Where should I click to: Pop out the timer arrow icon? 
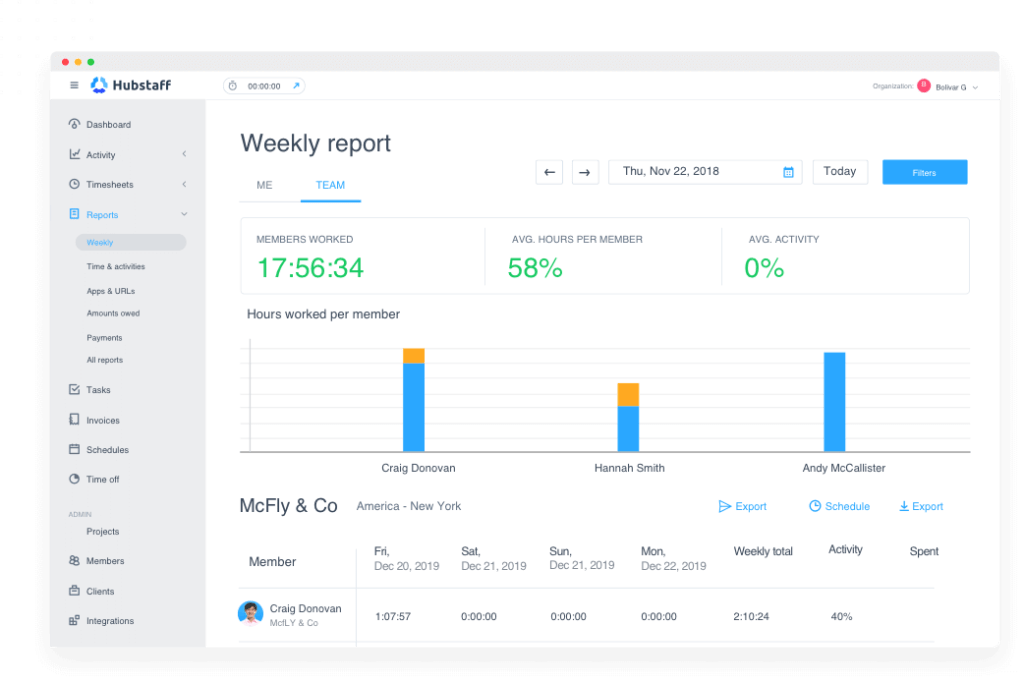(296, 86)
